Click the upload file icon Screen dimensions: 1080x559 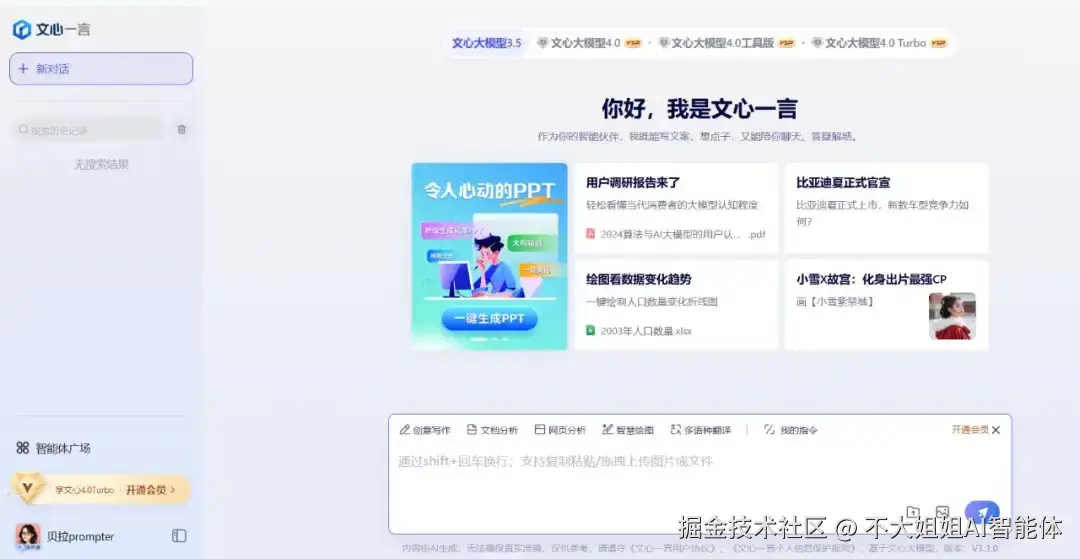click(913, 512)
